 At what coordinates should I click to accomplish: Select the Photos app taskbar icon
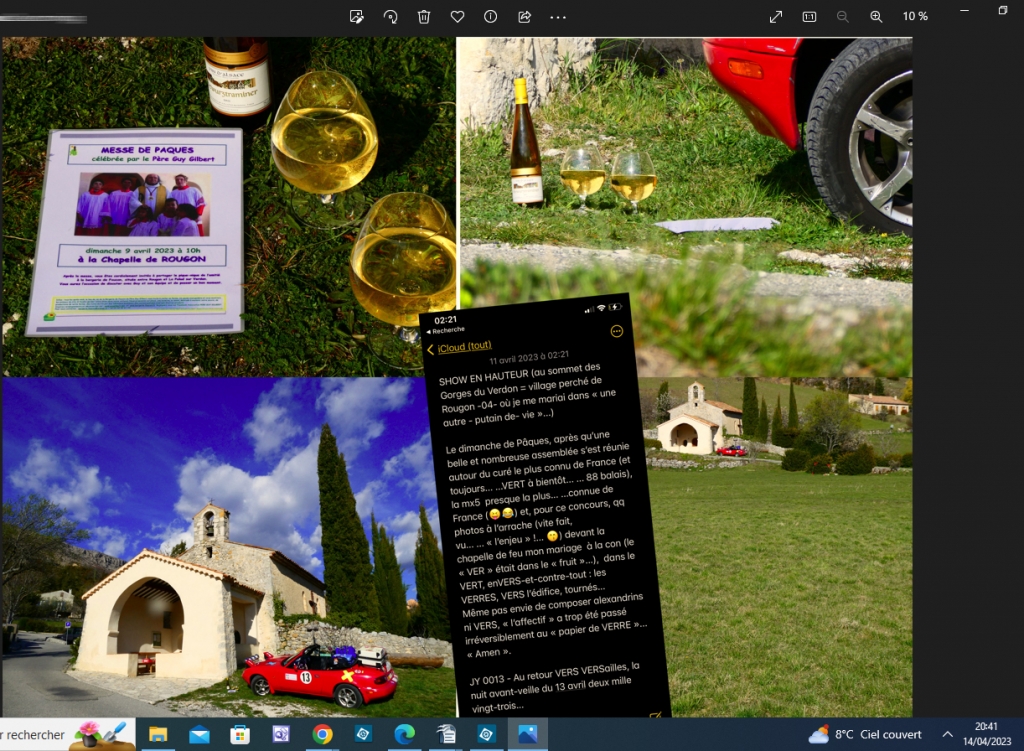(528, 735)
